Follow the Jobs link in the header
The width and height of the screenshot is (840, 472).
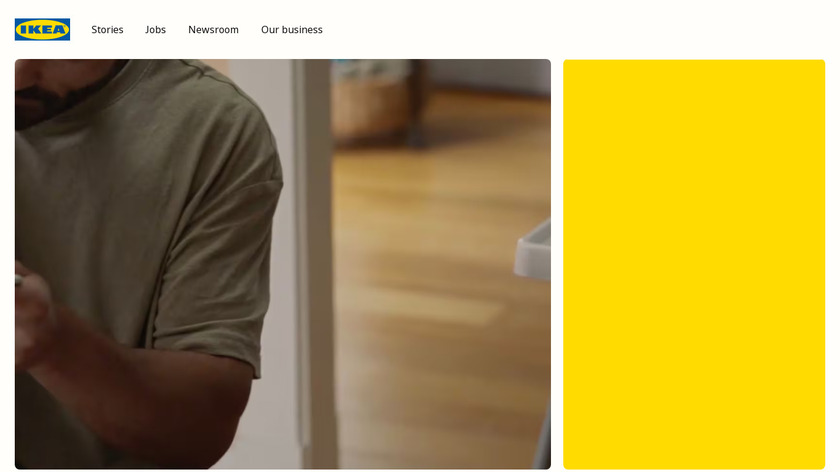click(155, 29)
